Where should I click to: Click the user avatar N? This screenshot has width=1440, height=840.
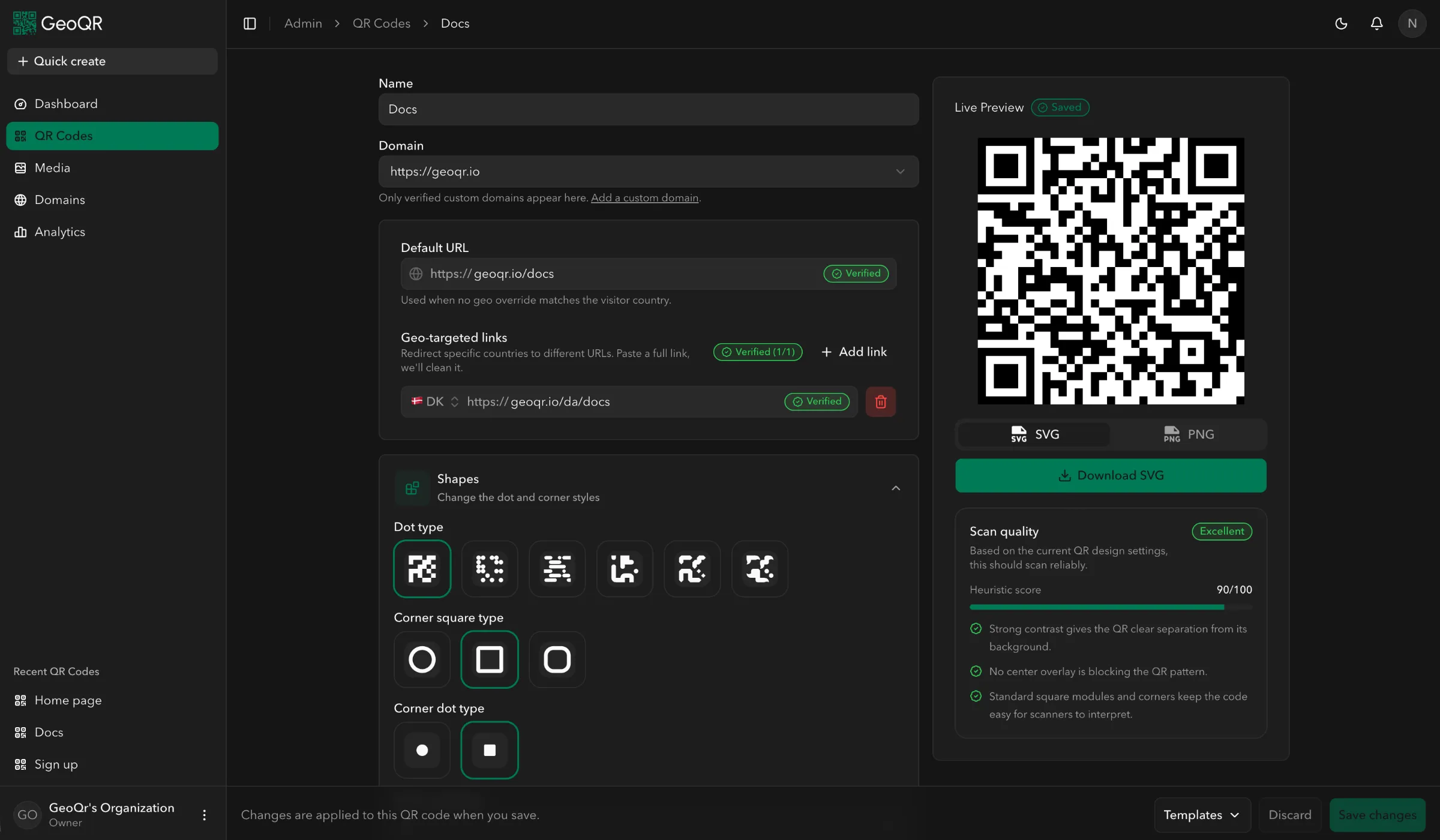click(1412, 23)
